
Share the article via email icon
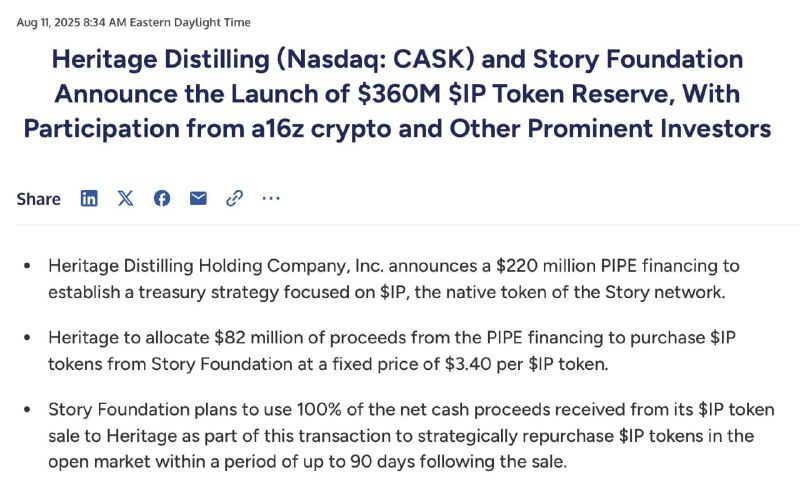click(198, 198)
